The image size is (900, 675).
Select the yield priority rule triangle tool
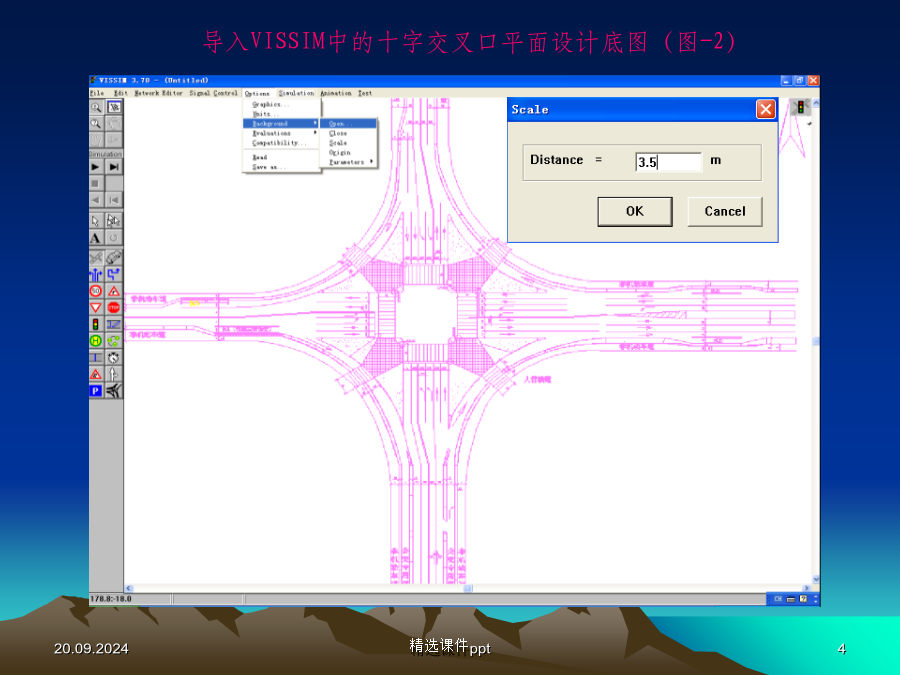tap(96, 308)
